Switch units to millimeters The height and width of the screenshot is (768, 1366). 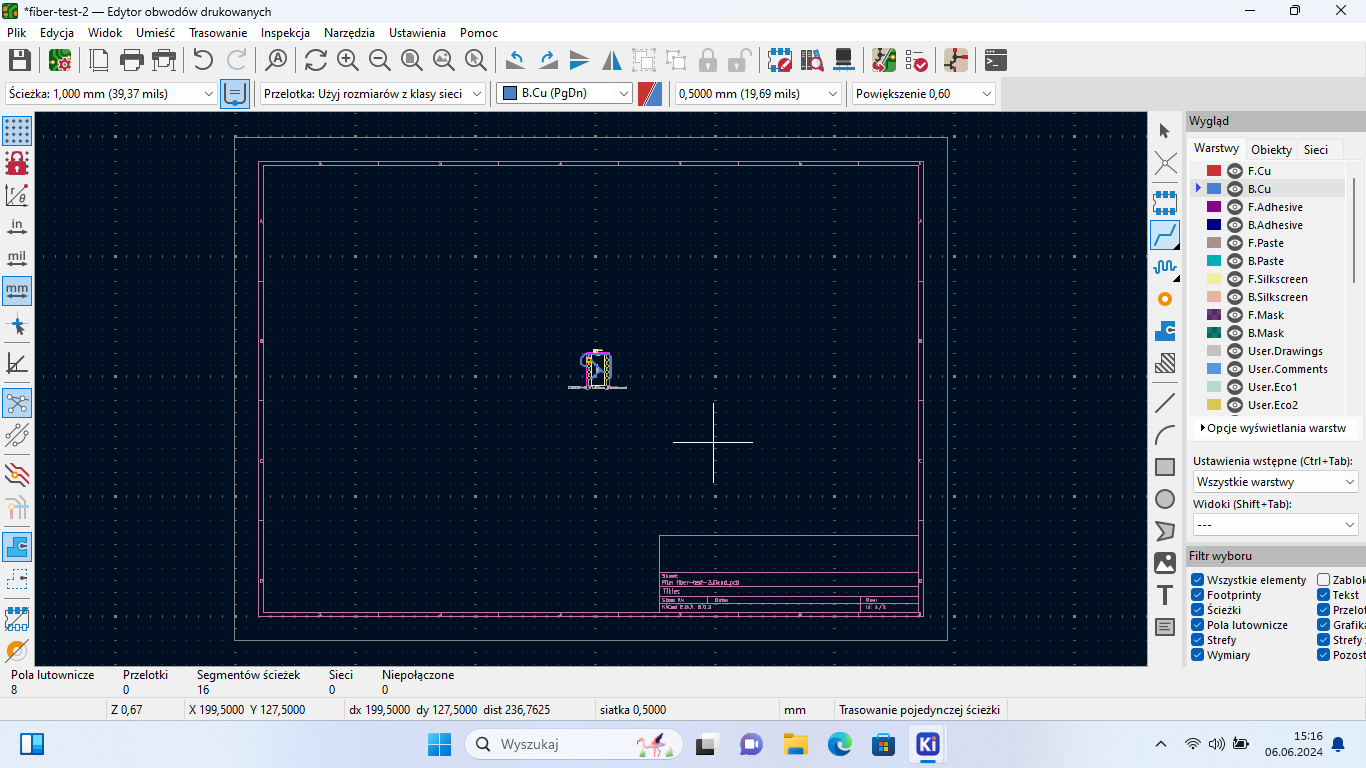[17, 291]
